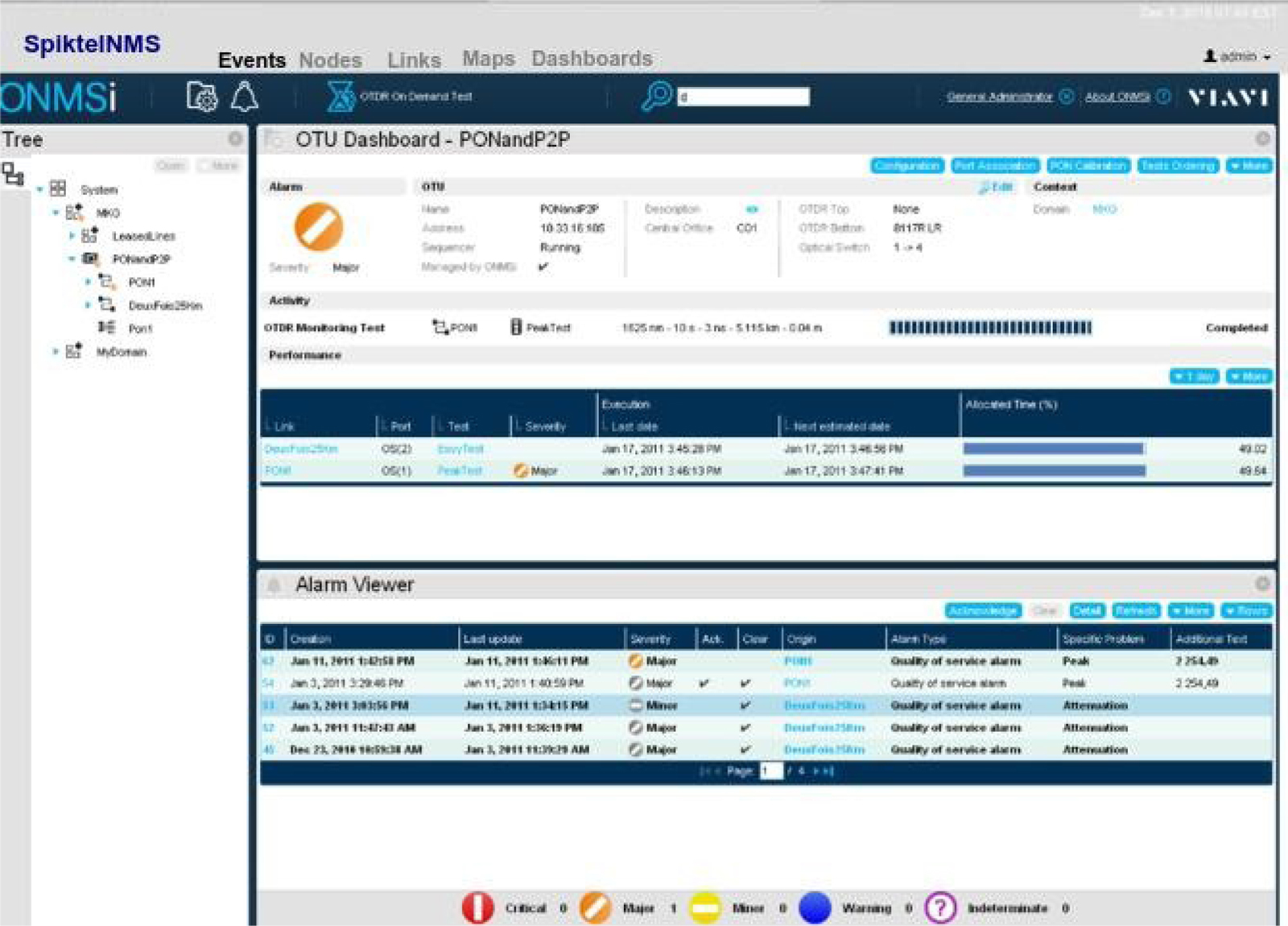Viewport: 1288px width, 926px height.
Task: Expand the MyDomain tree node
Action: pos(56,352)
